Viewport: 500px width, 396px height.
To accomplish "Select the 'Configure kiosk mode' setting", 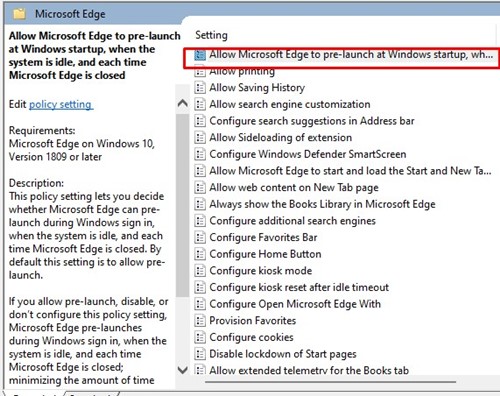I will coord(261,271).
